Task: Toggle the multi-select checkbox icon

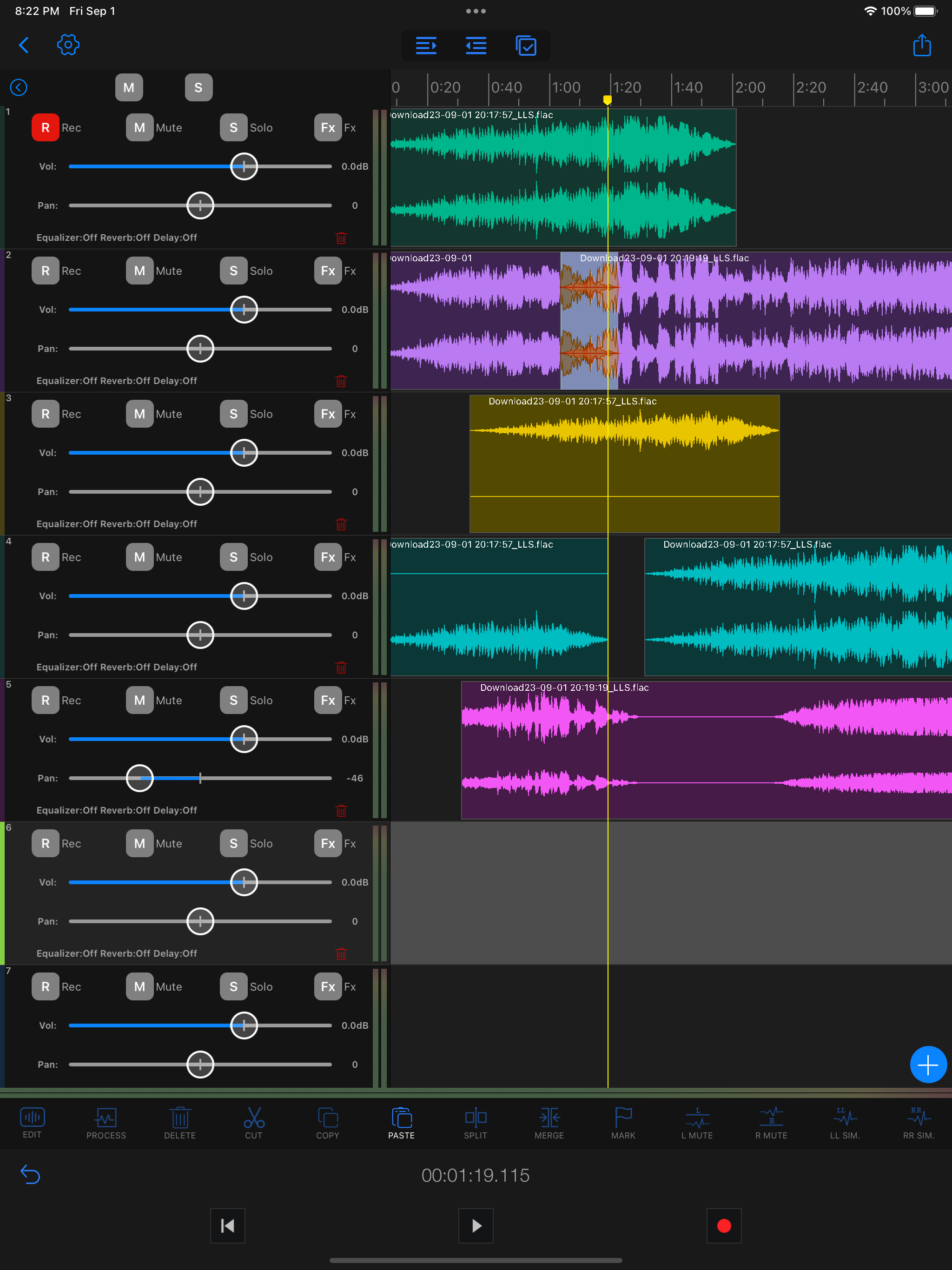Action: tap(526, 46)
